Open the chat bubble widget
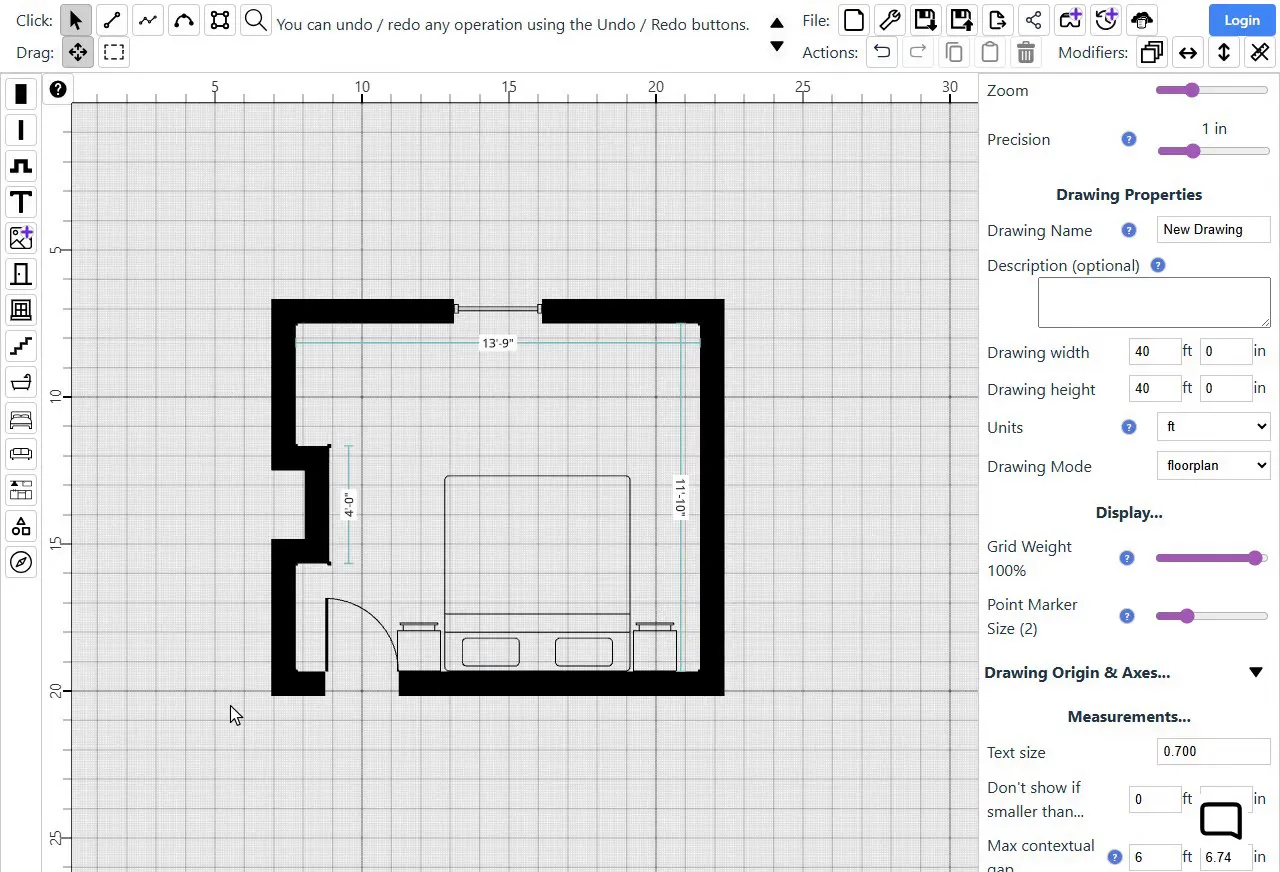 1221,821
